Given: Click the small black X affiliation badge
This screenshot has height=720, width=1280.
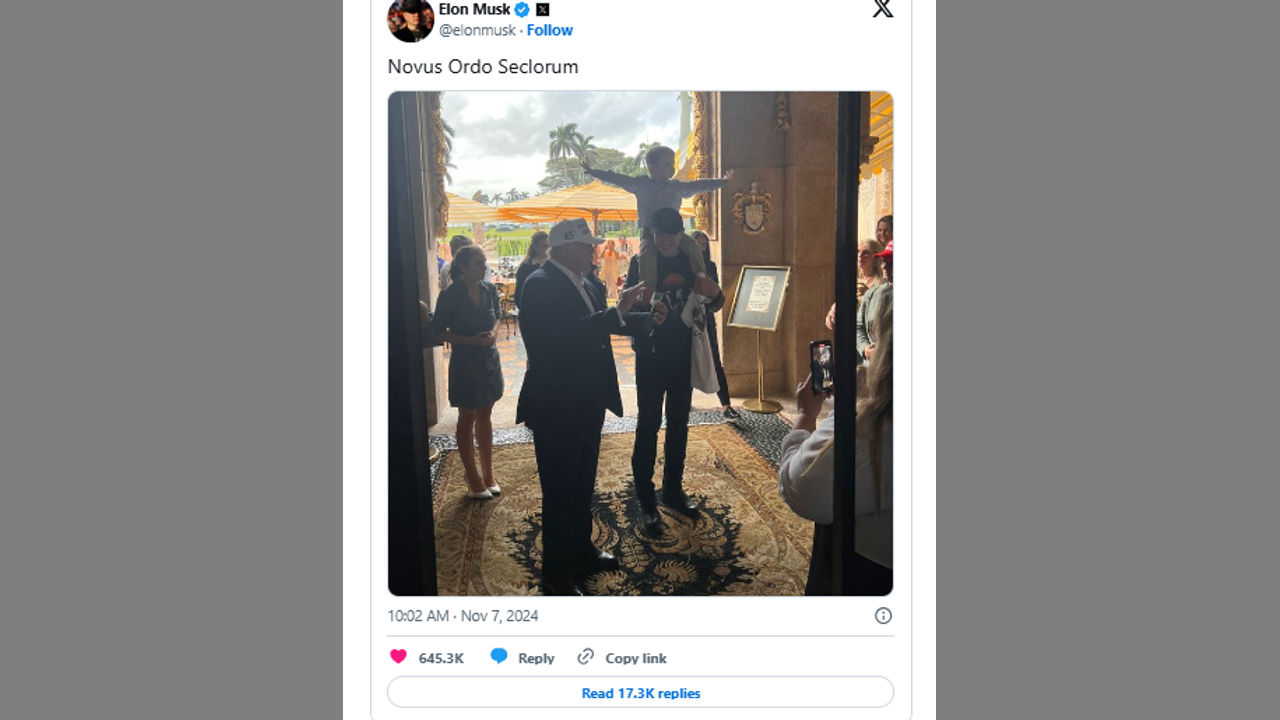Looking at the screenshot, I should click(x=543, y=10).
